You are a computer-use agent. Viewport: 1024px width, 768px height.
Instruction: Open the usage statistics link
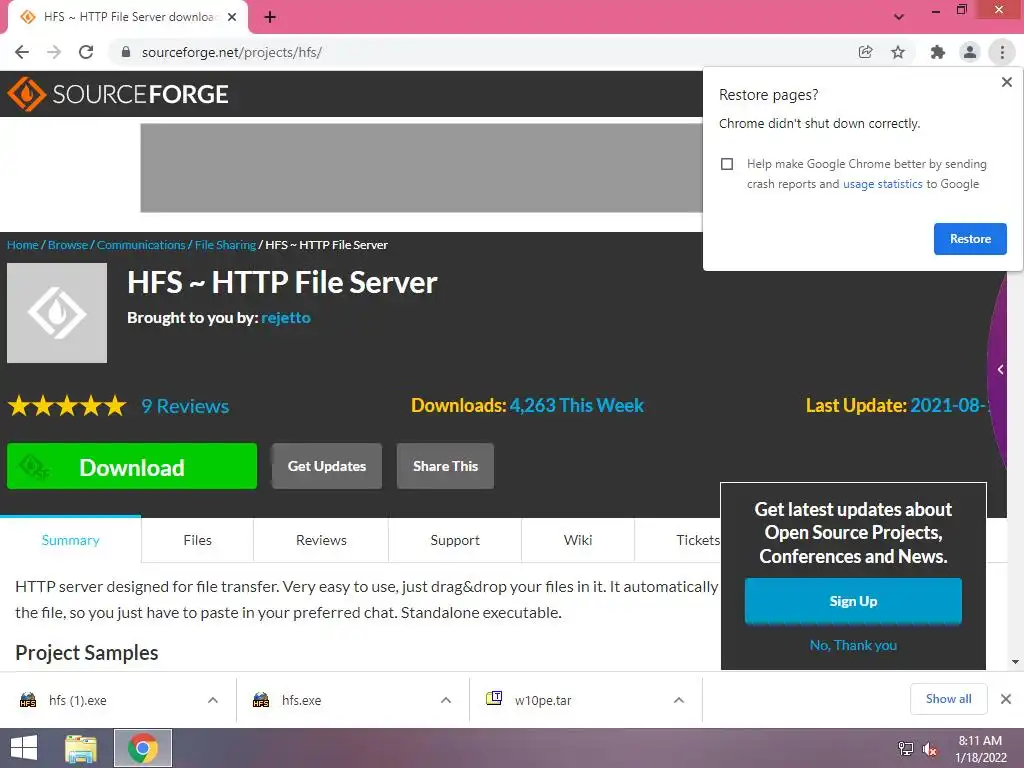882,184
